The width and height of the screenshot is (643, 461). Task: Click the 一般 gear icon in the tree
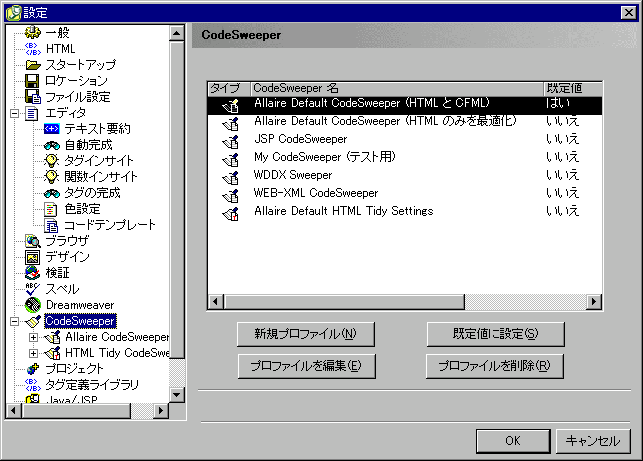point(33,32)
